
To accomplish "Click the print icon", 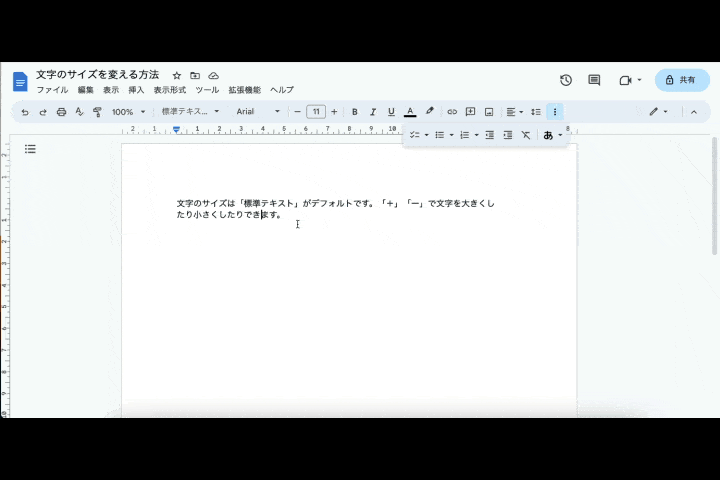I will [x=61, y=112].
